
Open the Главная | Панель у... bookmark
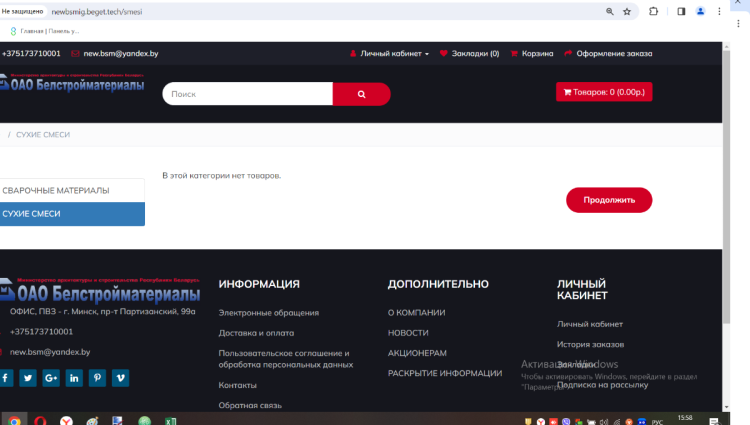point(44,31)
